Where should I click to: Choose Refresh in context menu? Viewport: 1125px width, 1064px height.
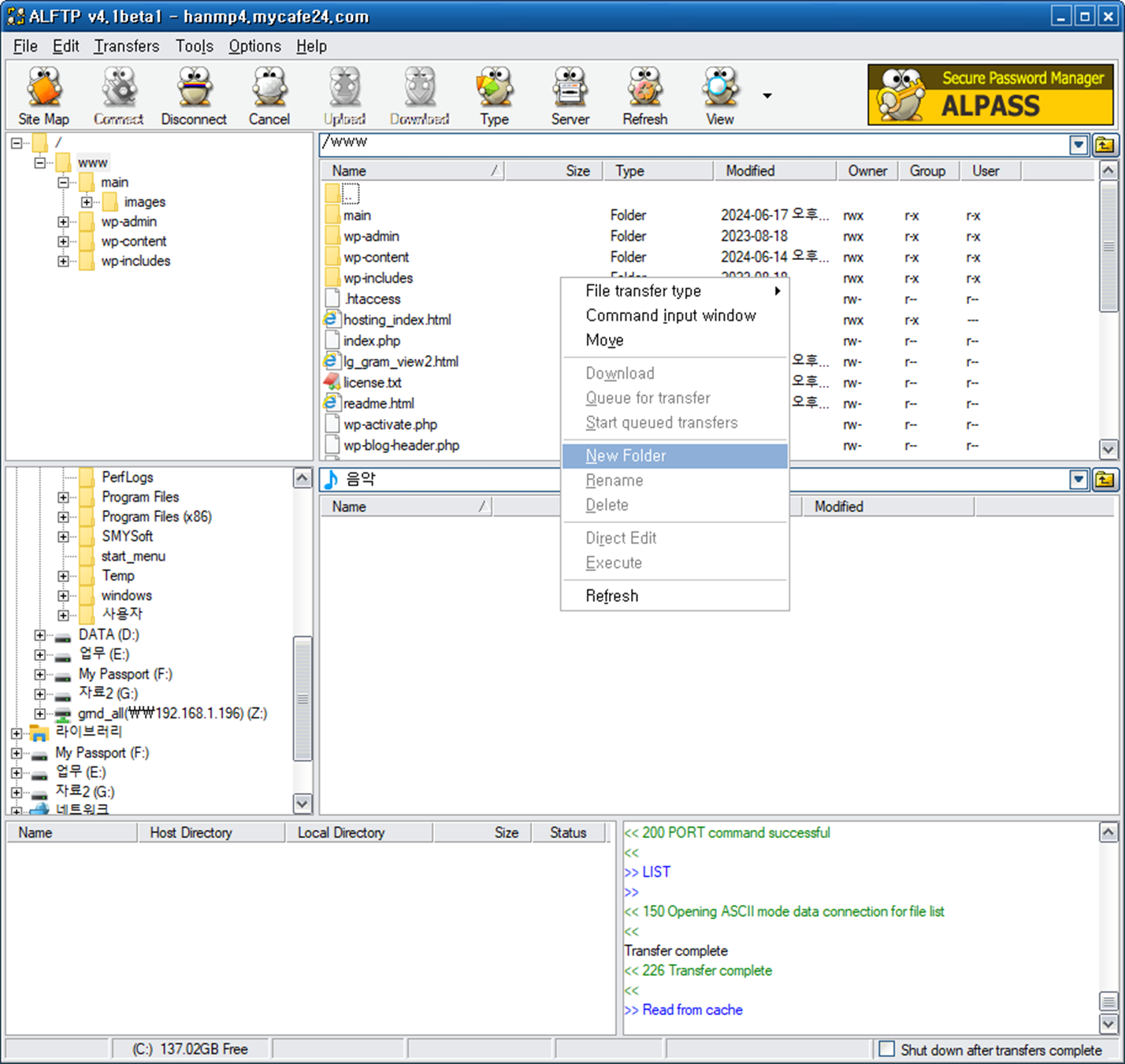point(675,596)
